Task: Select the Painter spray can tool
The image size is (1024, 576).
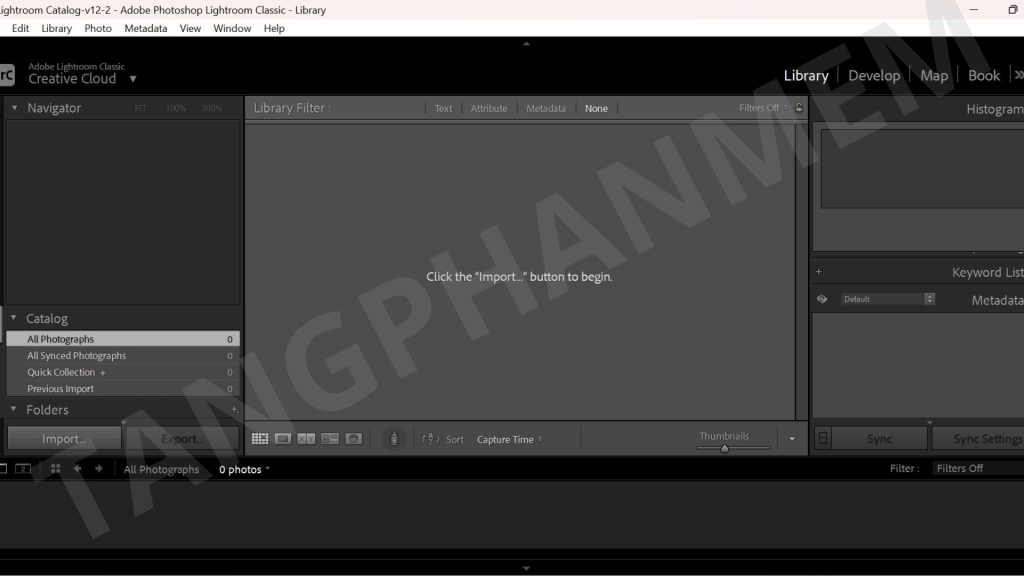Action: tap(394, 439)
